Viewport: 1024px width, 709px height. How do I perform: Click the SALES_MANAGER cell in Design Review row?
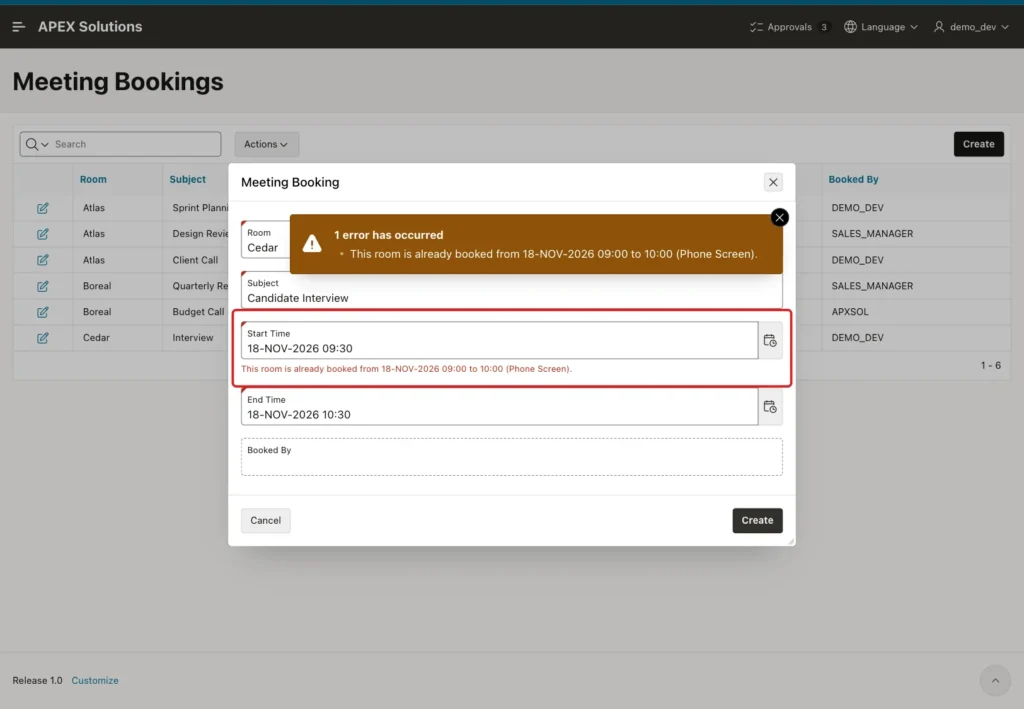click(x=872, y=234)
